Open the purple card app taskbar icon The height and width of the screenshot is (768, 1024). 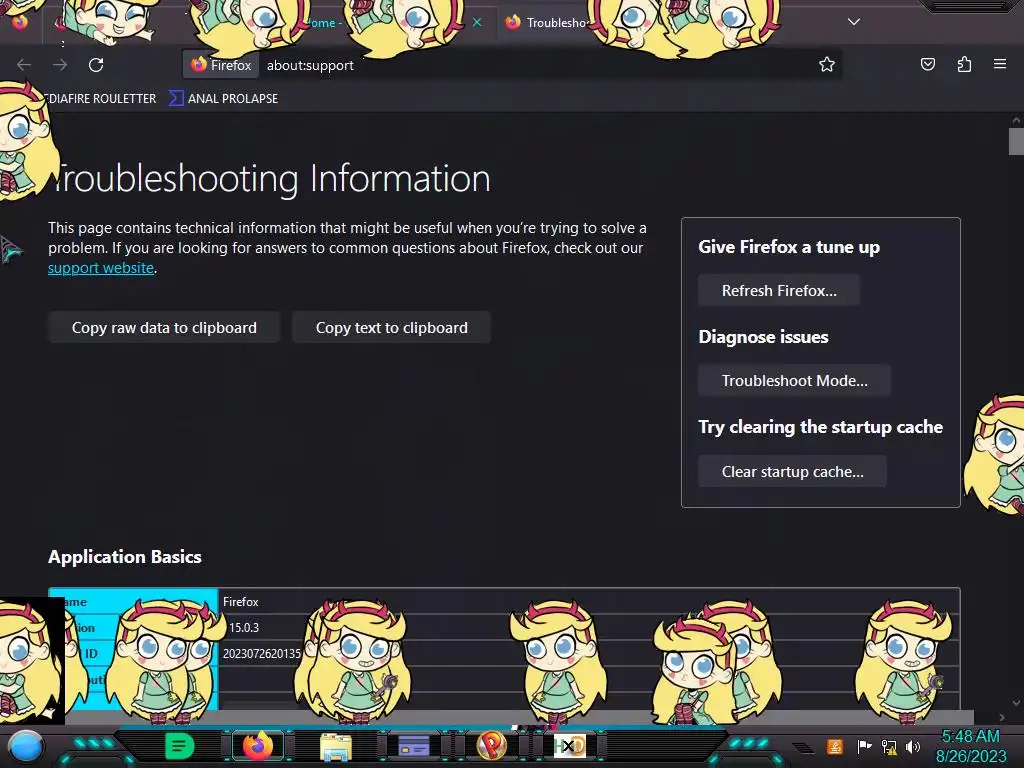(414, 746)
